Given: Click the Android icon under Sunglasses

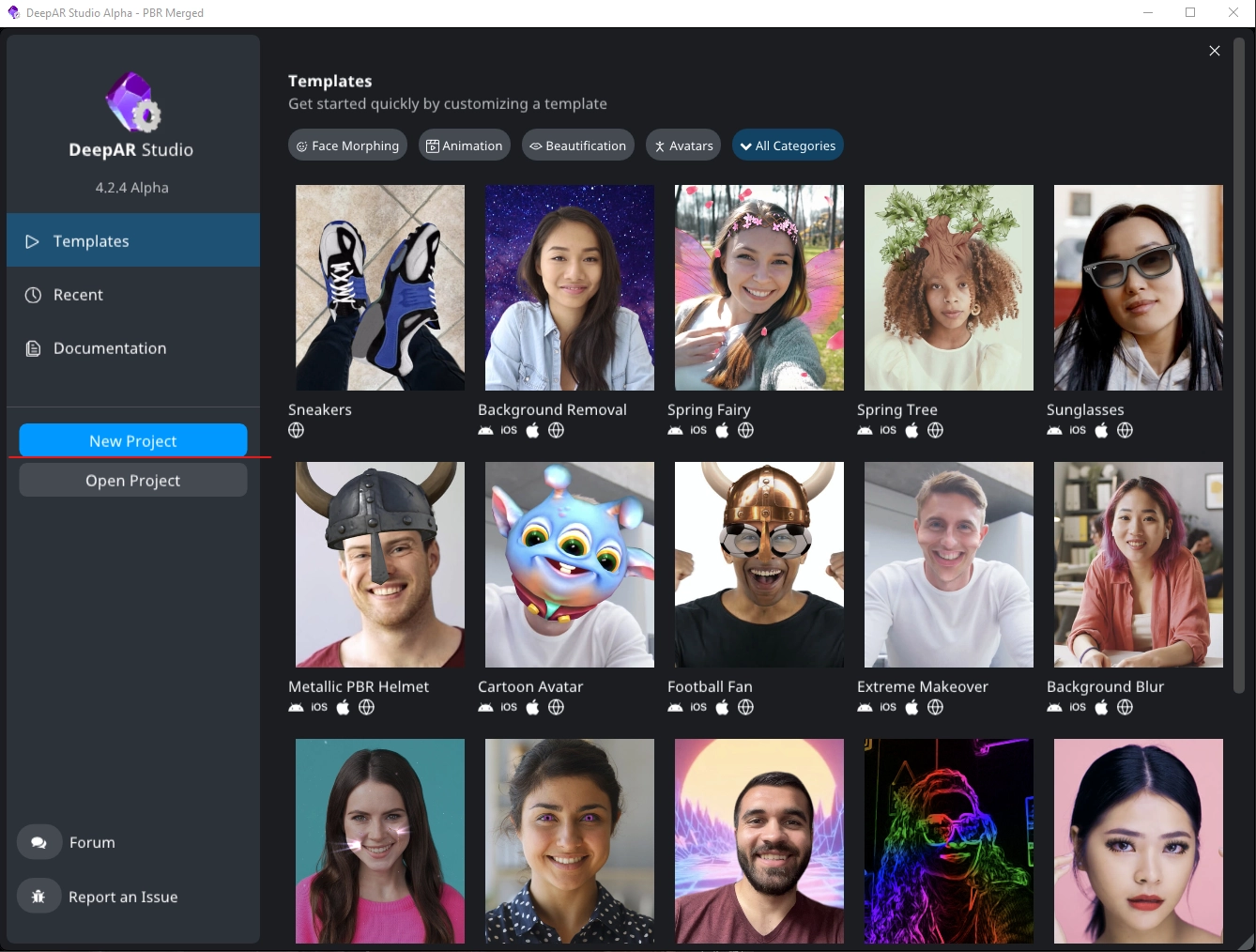Looking at the screenshot, I should point(1054,430).
